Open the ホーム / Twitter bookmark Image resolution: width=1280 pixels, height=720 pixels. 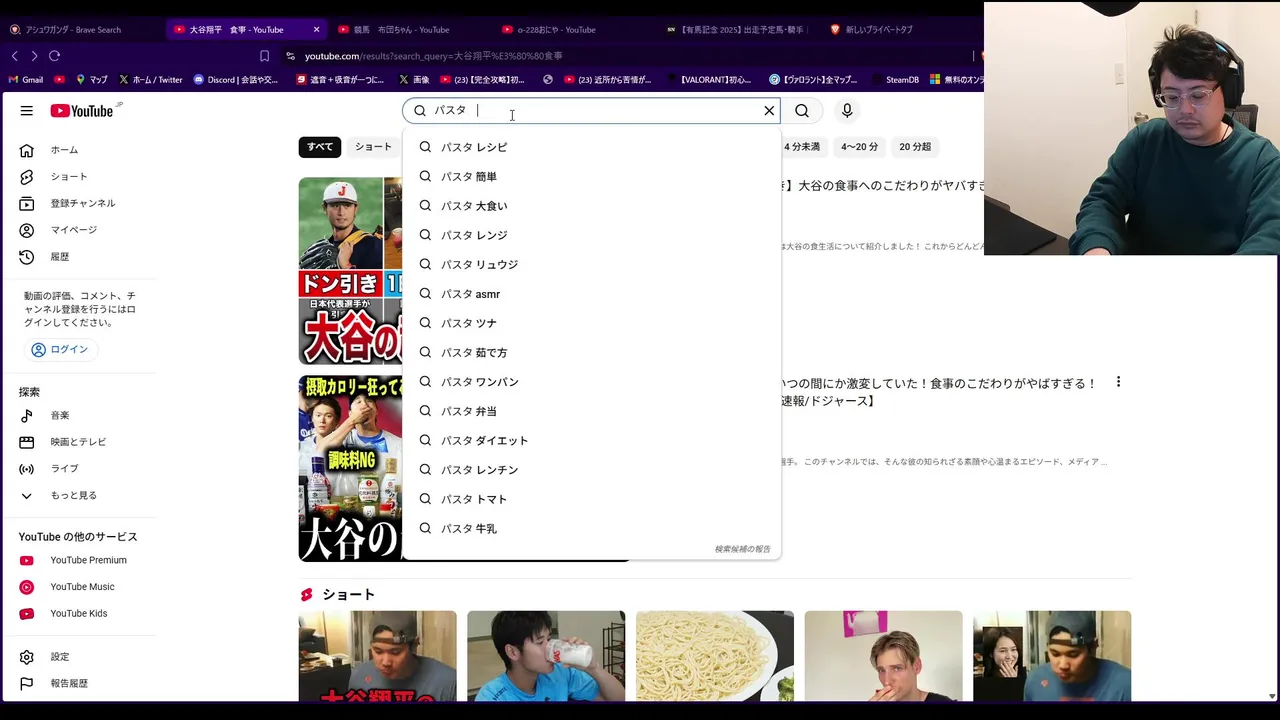(150, 80)
